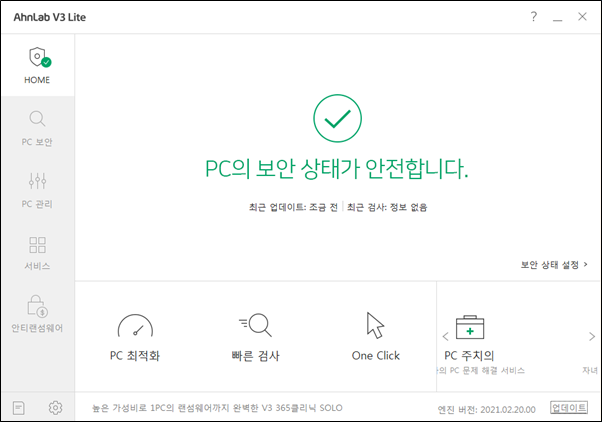Screen dimensions: 602x422
Task: Click the green checkmark status circle
Action: tap(337, 118)
